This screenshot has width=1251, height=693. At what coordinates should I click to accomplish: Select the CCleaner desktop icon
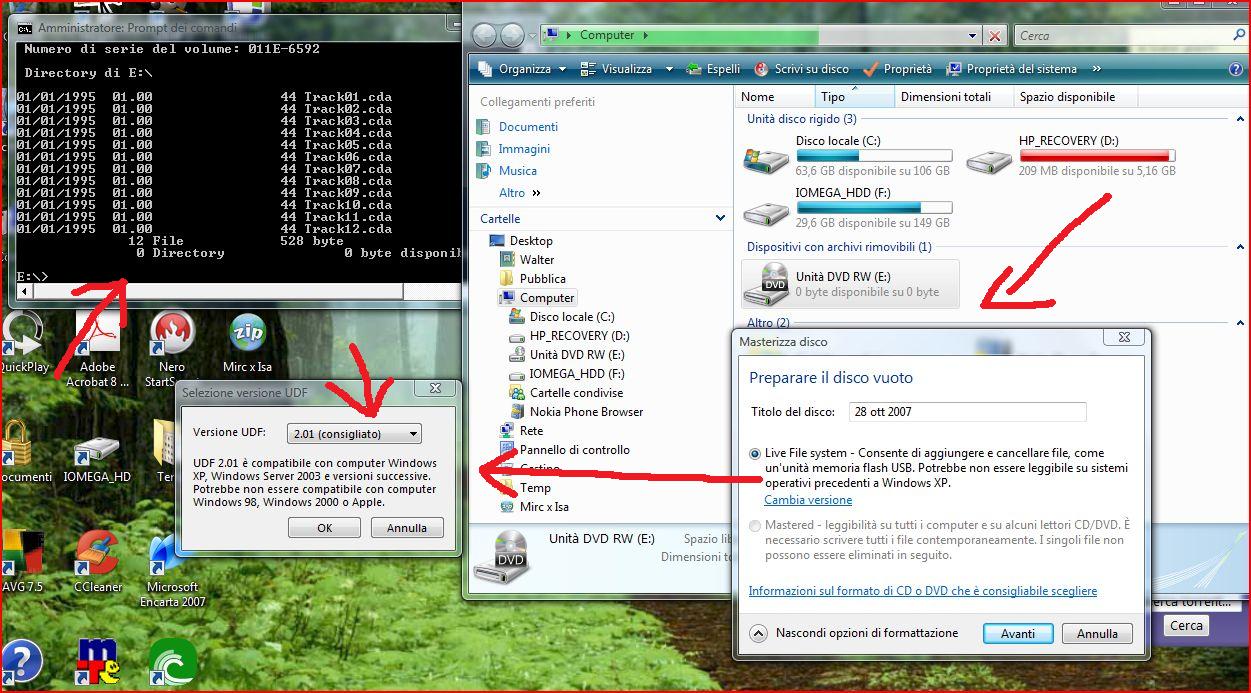(x=97, y=562)
